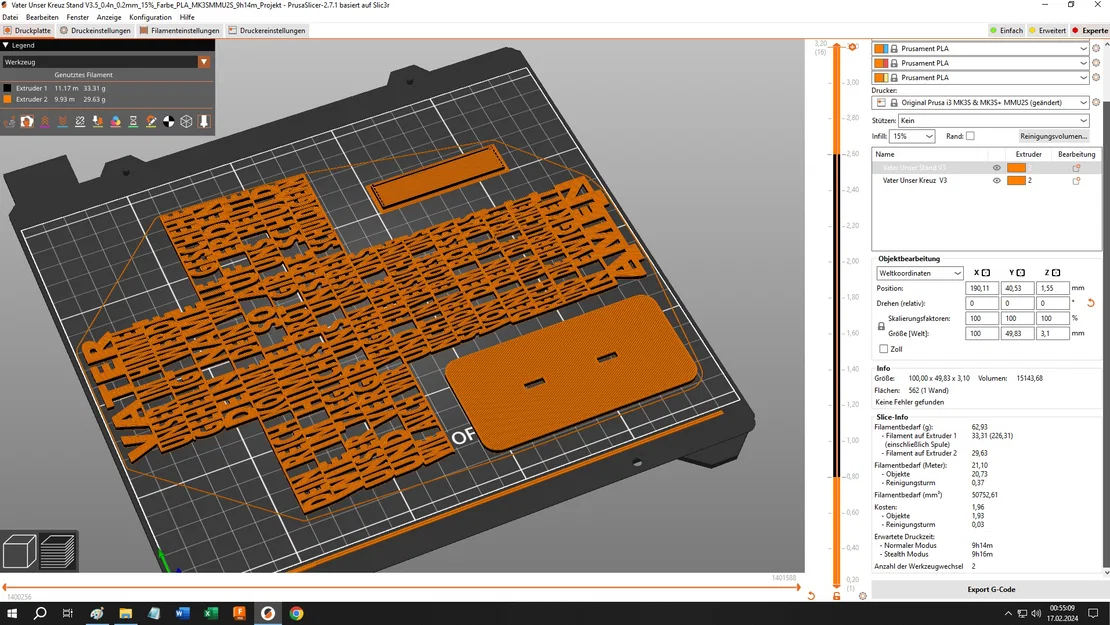Screen dimensions: 1110x625
Task: Toggle the tool changes icon in legend
Action: [x=98, y=122]
